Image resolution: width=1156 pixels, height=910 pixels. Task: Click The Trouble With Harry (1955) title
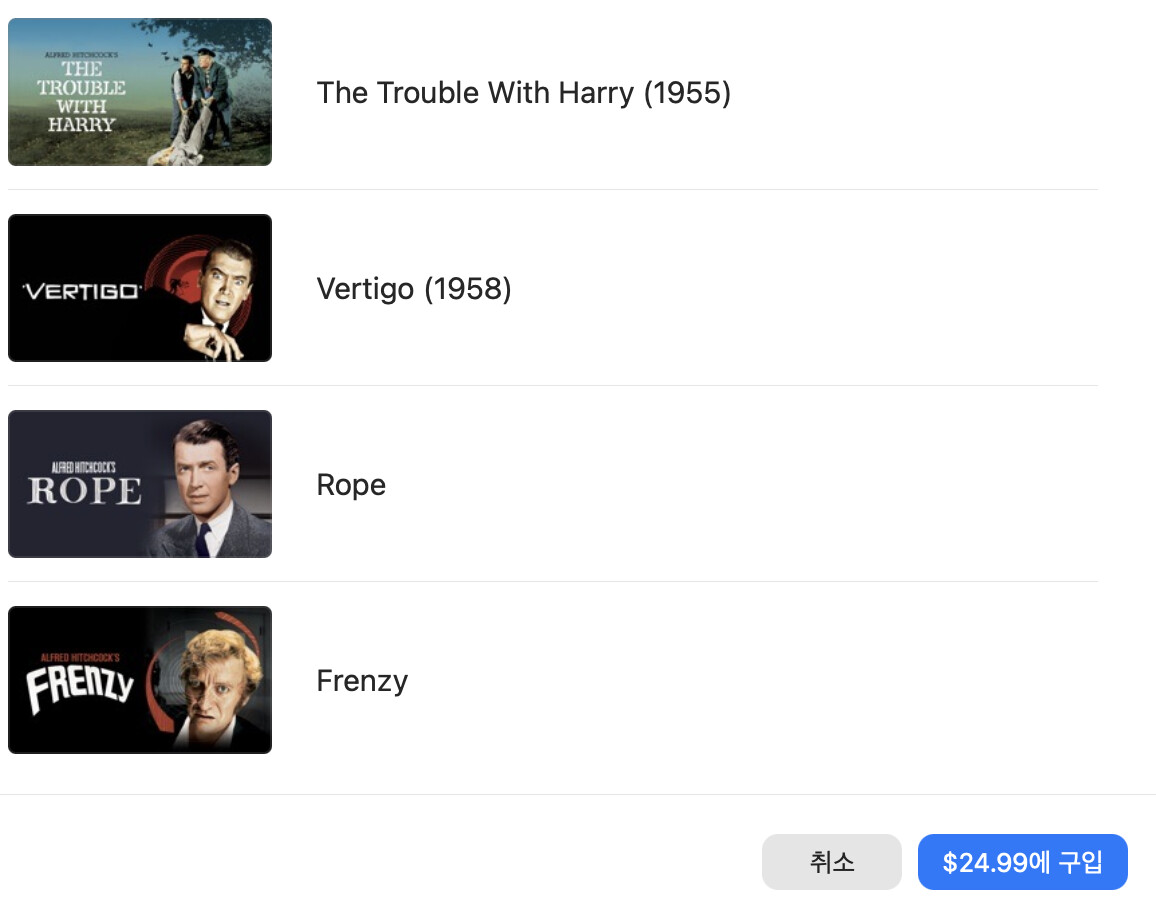tap(523, 93)
